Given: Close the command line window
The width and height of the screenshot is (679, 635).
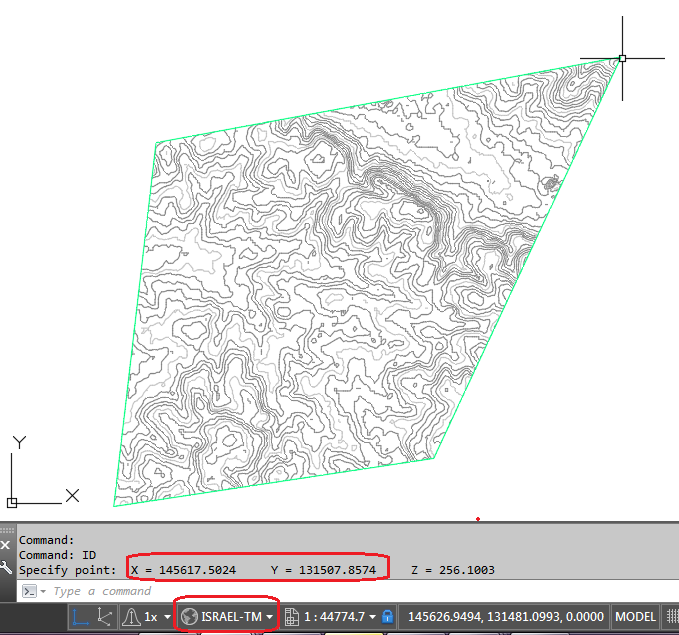Looking at the screenshot, I should tap(5, 545).
